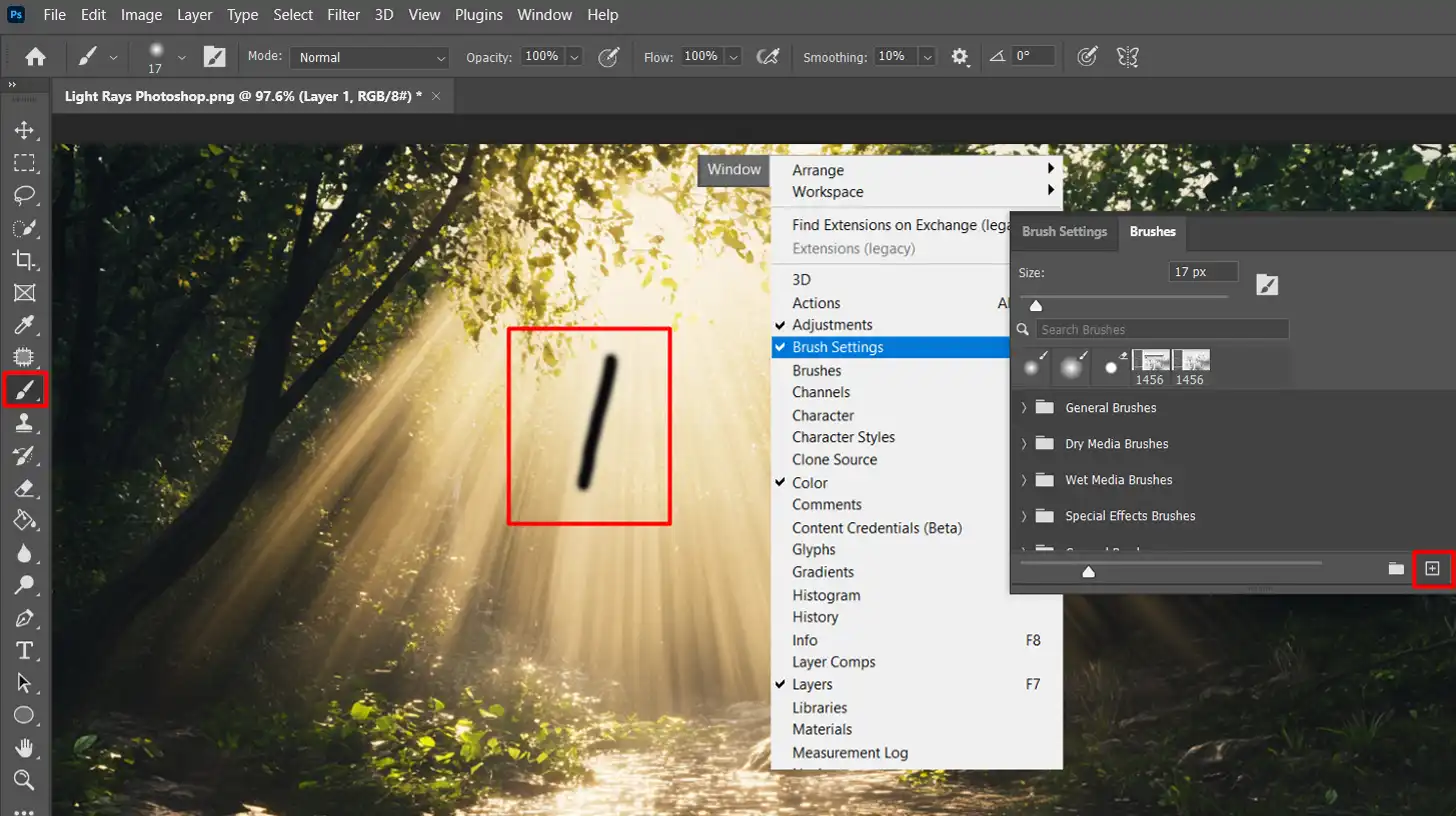The width and height of the screenshot is (1456, 816).
Task: Adjust brush thumbnail size slider
Action: 1089,572
